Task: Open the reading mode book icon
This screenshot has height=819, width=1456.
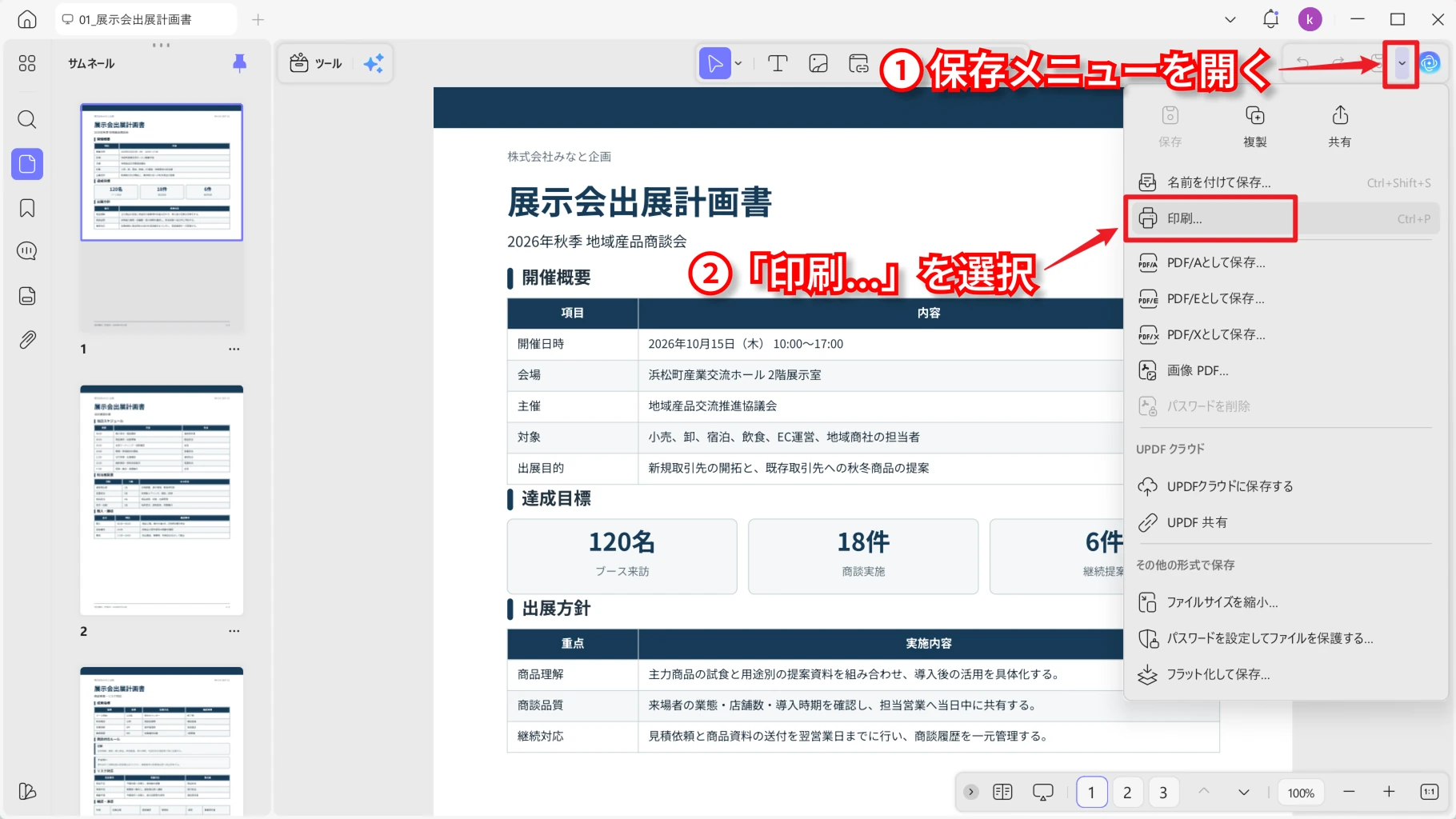Action: [x=1002, y=792]
